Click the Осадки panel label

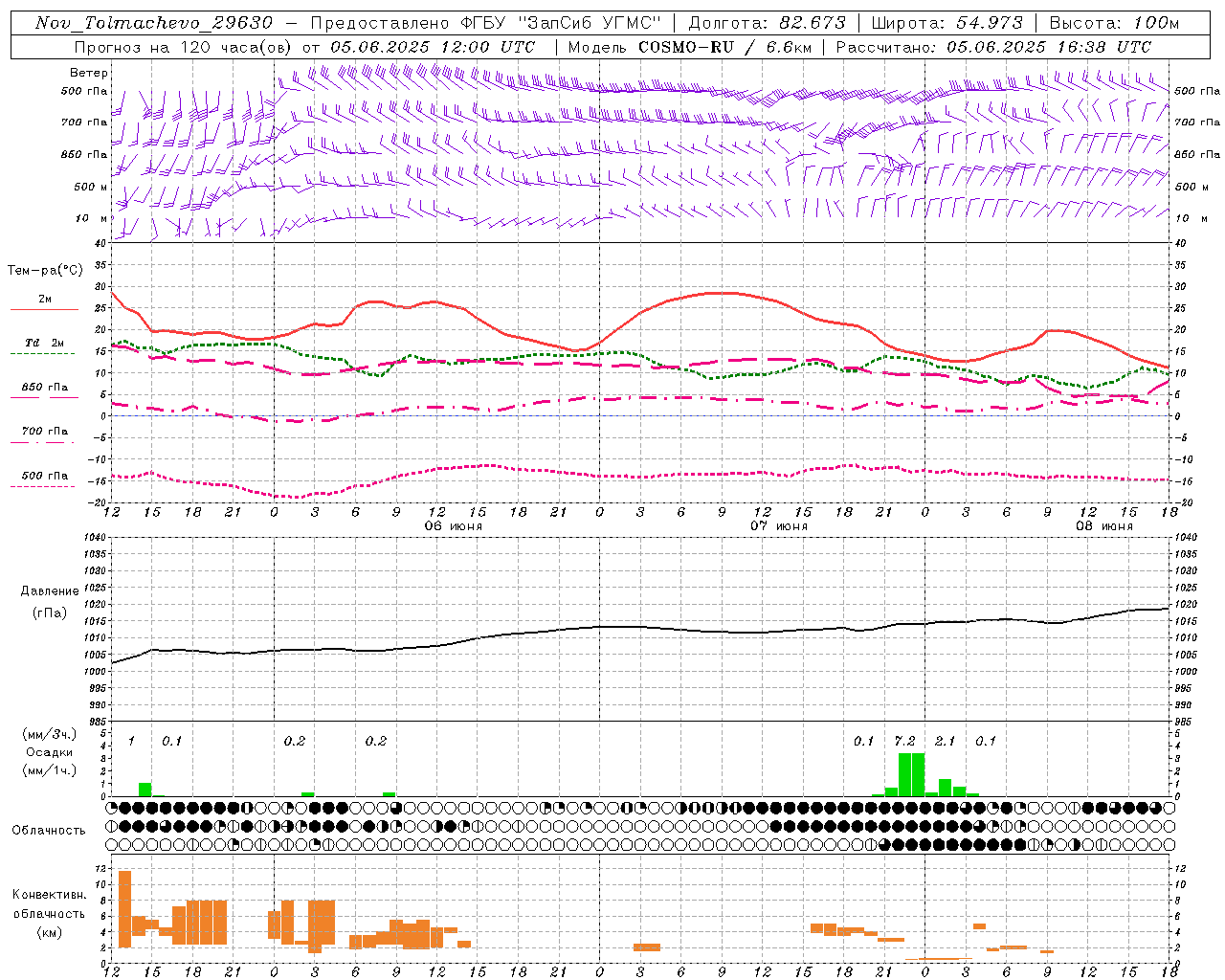point(49,752)
